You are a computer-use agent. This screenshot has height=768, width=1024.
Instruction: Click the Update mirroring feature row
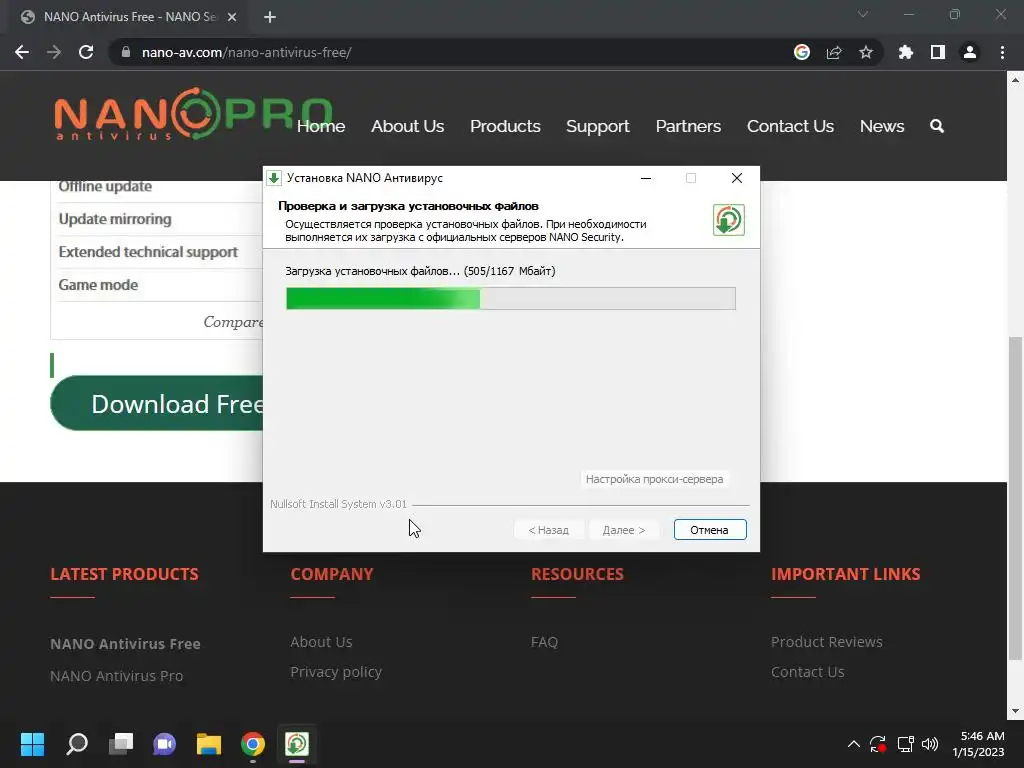[157, 219]
